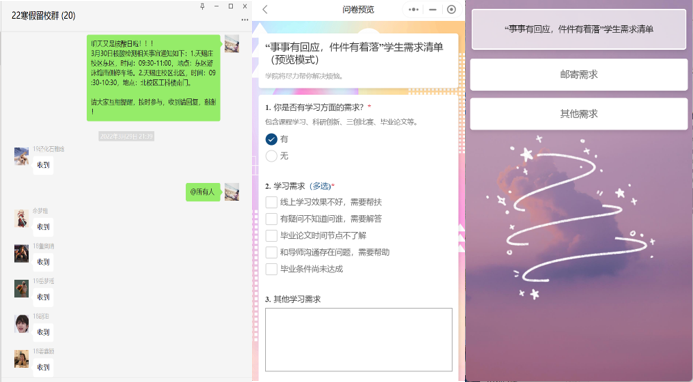Enable the 毕业条件尚未达成 option
Image resolution: width=693 pixels, height=382 pixels.
click(271, 269)
